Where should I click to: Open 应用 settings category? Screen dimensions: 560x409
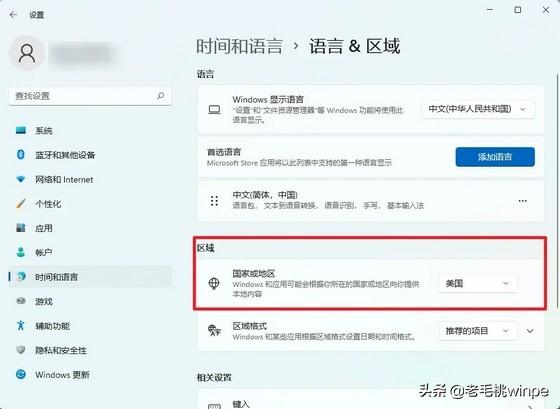tap(90, 228)
